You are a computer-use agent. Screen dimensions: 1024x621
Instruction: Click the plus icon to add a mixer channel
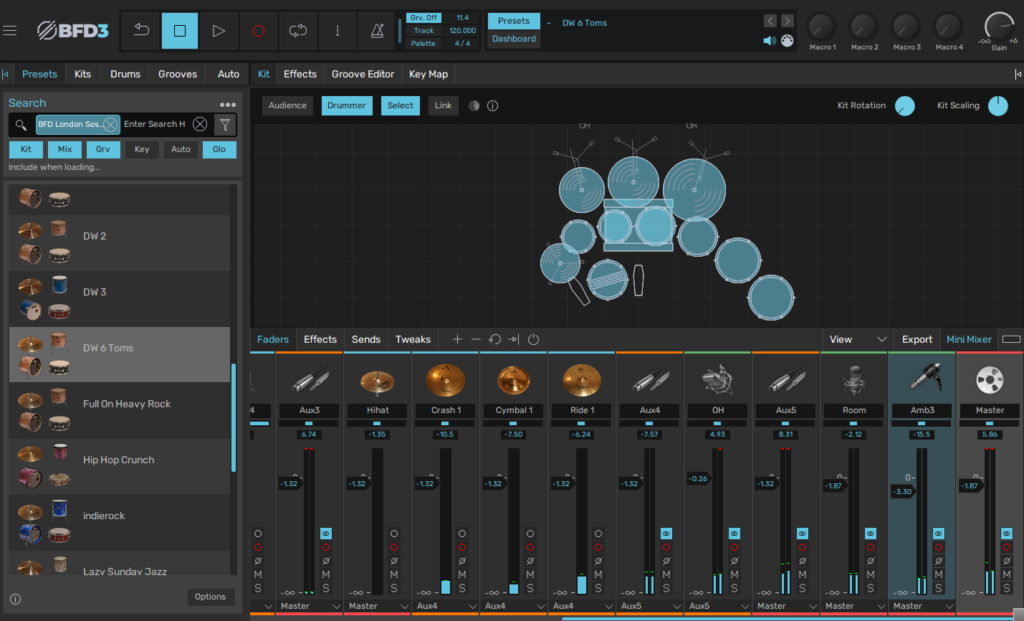click(457, 340)
